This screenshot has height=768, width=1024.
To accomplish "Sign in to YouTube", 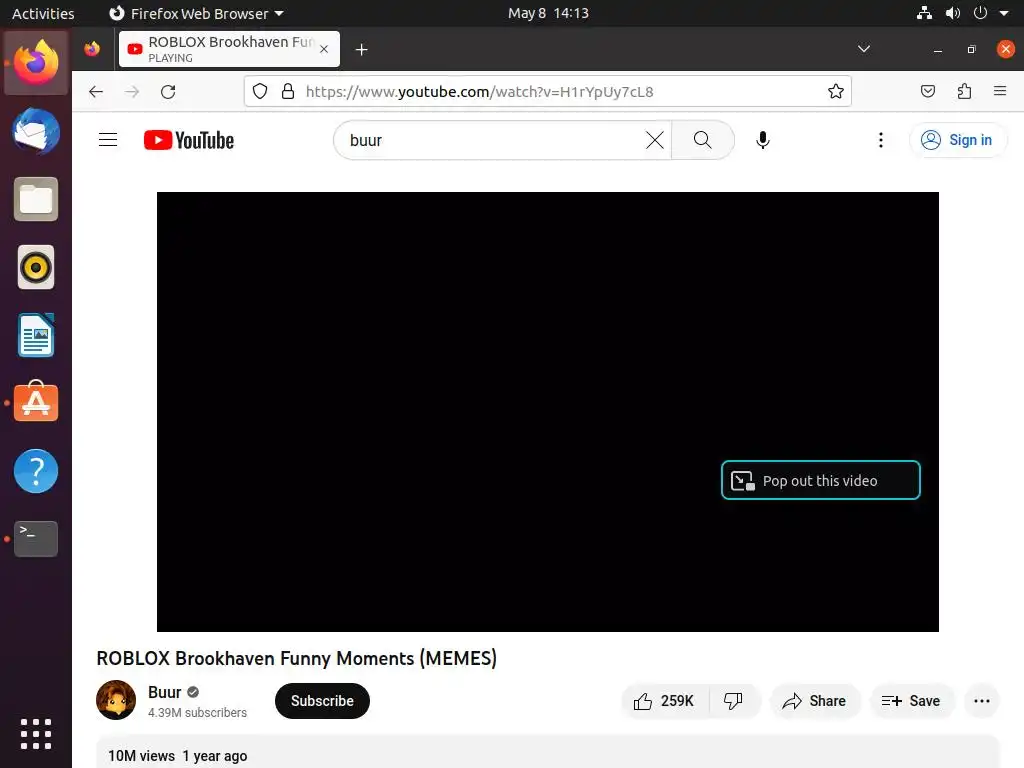I will [957, 140].
